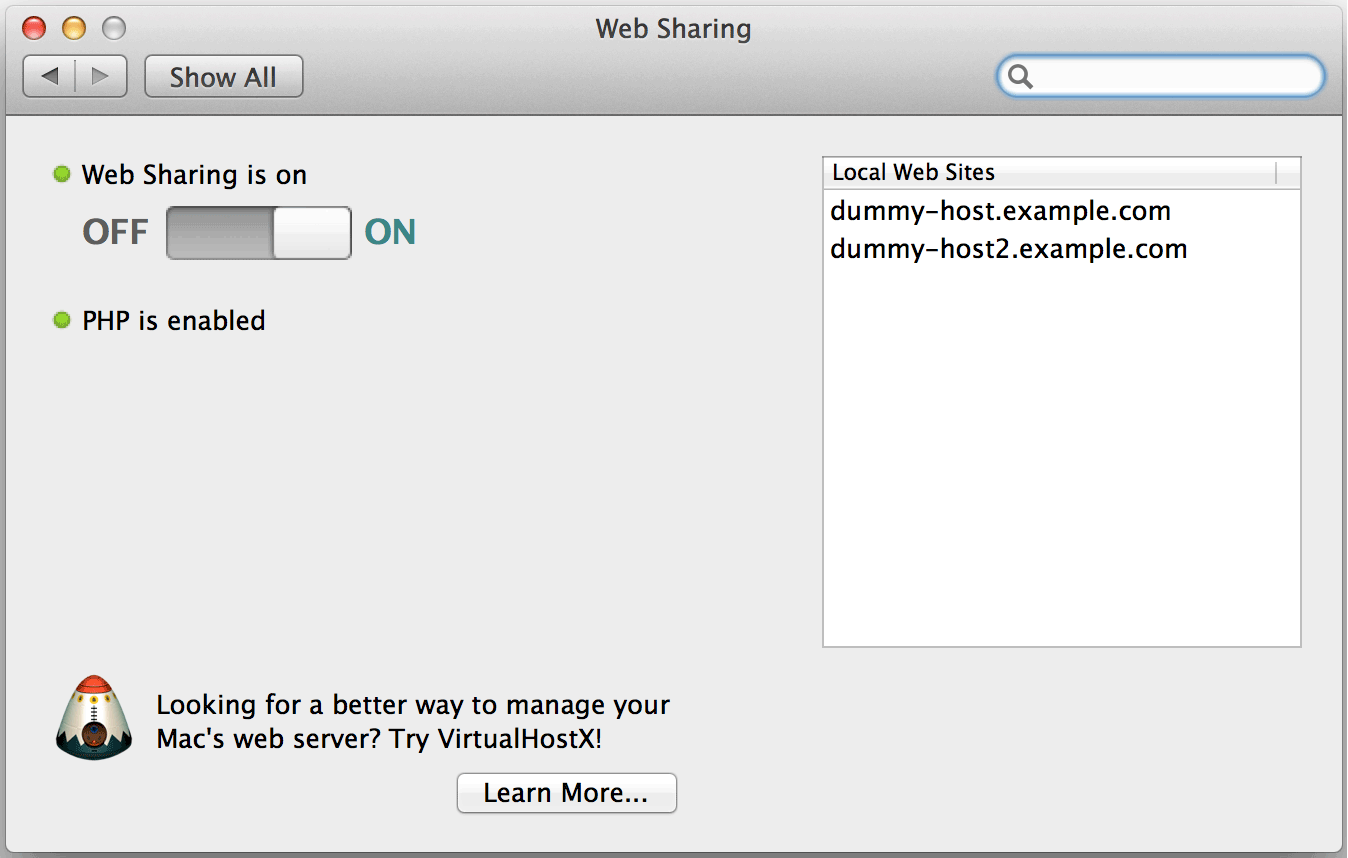
Task: Click the Local Web Sites column header
Action: point(912,172)
